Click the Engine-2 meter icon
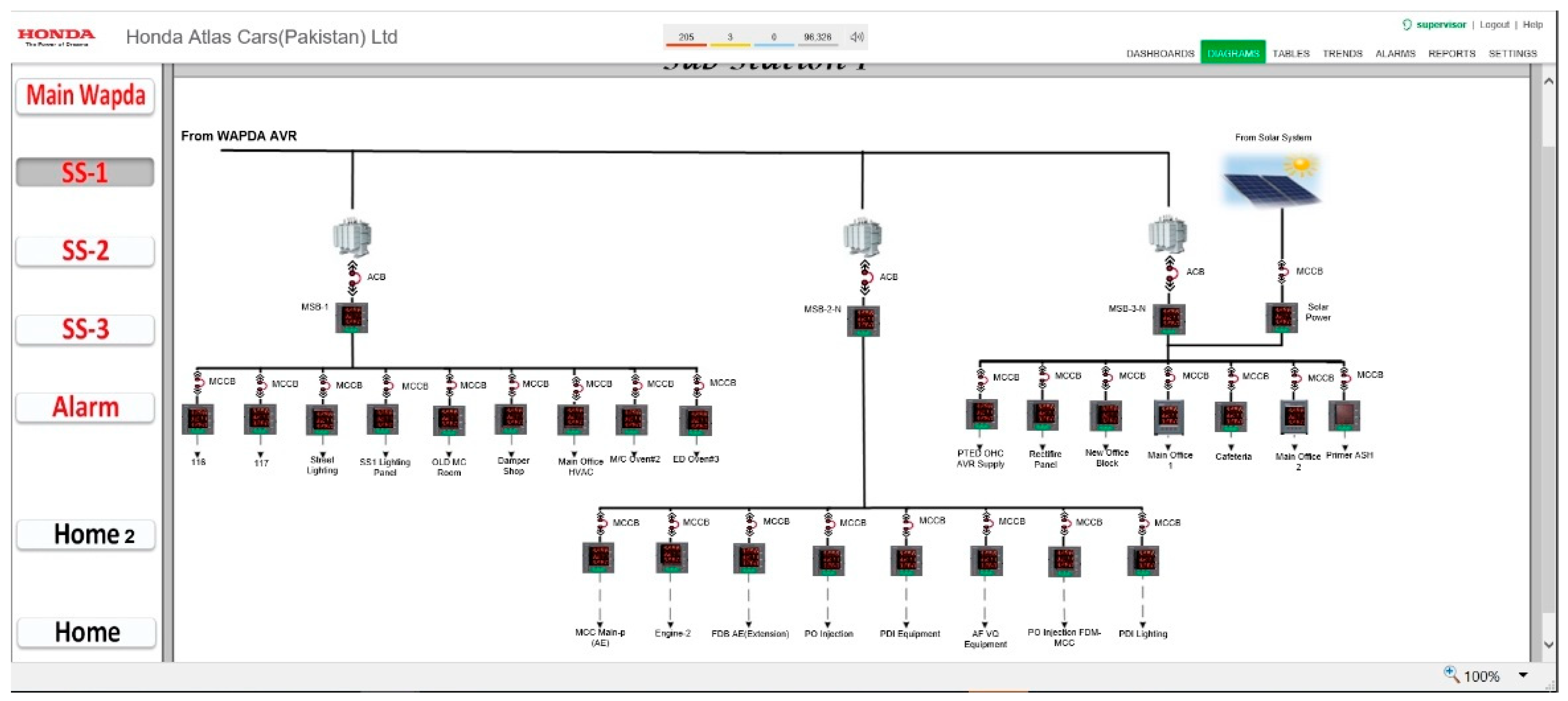This screenshot has width=1568, height=701. 671,557
